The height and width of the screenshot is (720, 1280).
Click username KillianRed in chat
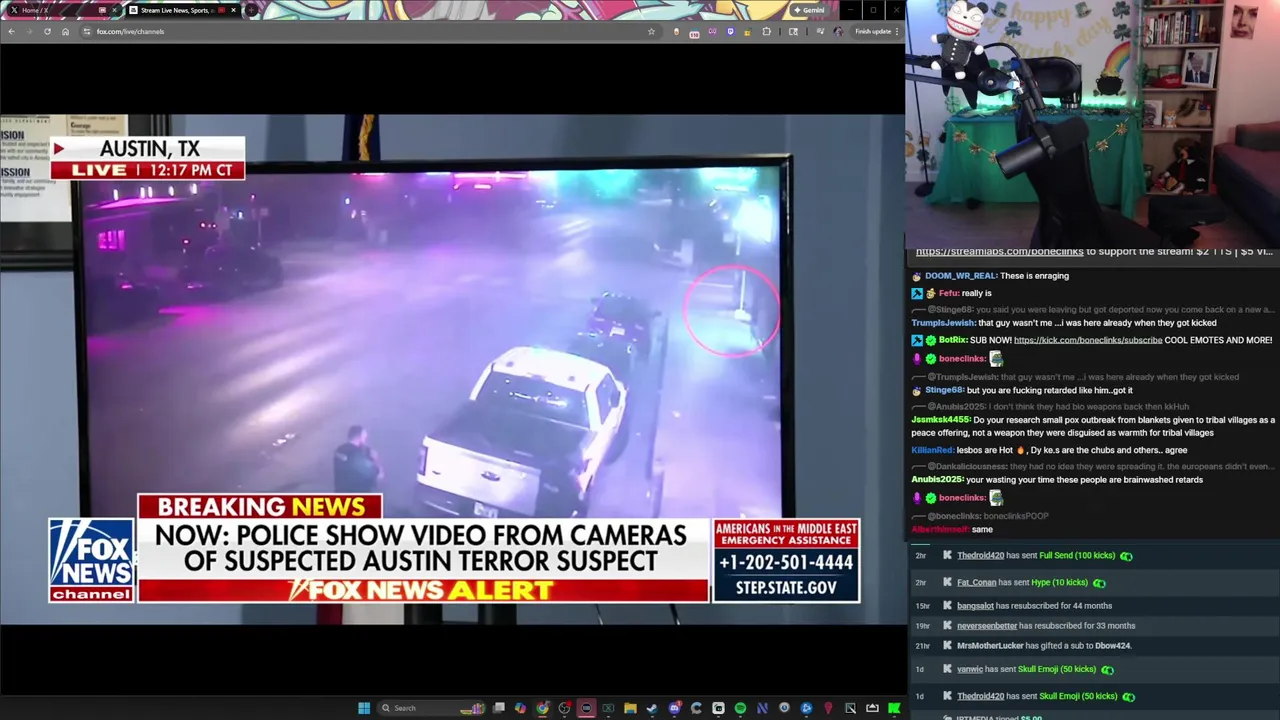click(x=932, y=450)
